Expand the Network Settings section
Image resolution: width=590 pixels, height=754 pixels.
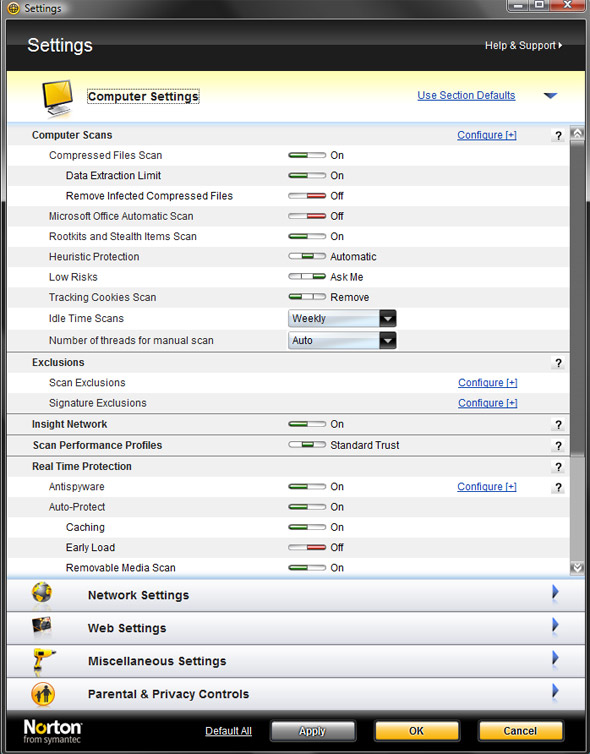tap(555, 592)
